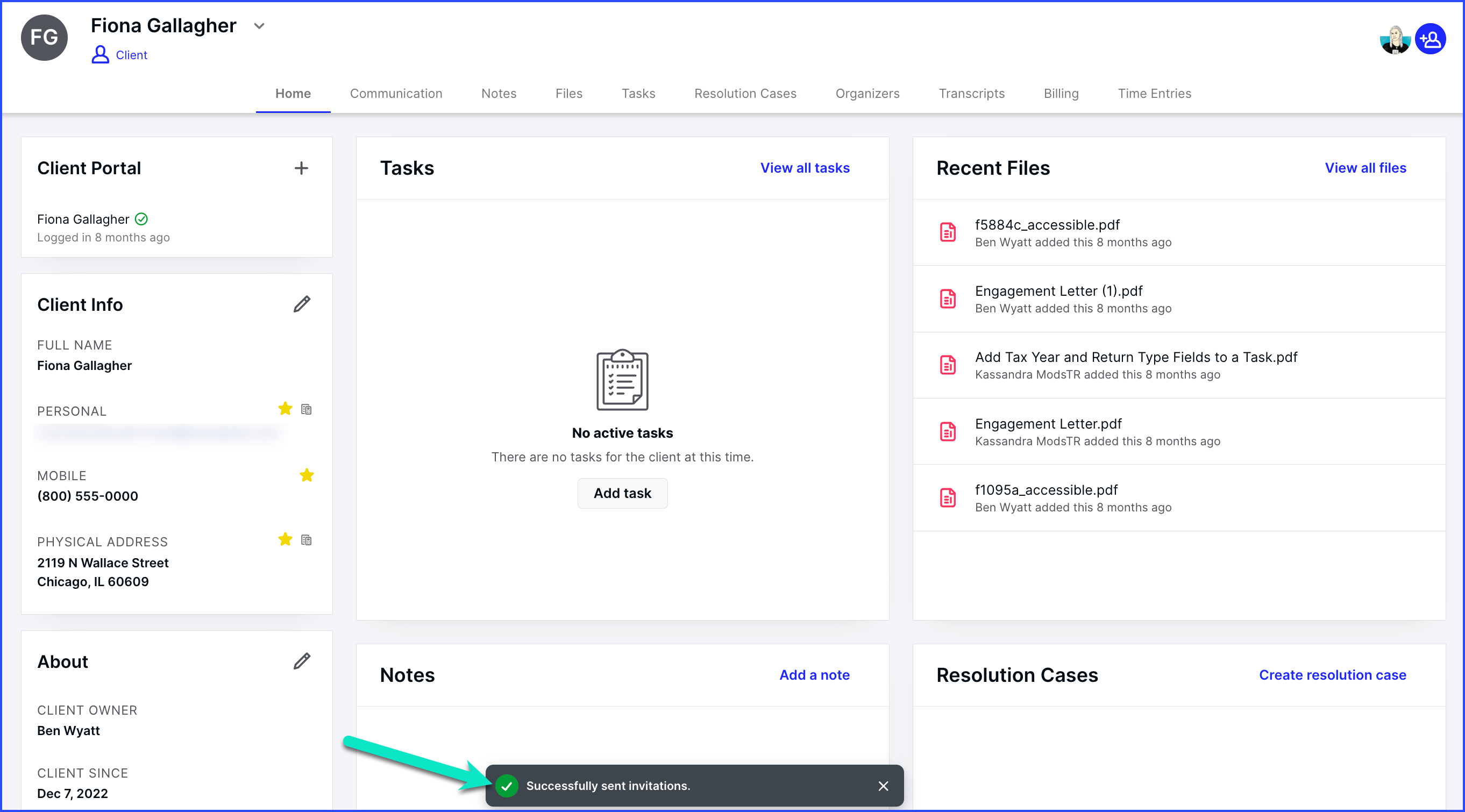Click the No active tasks clipboard icon
The width and height of the screenshot is (1465, 812).
622,380
